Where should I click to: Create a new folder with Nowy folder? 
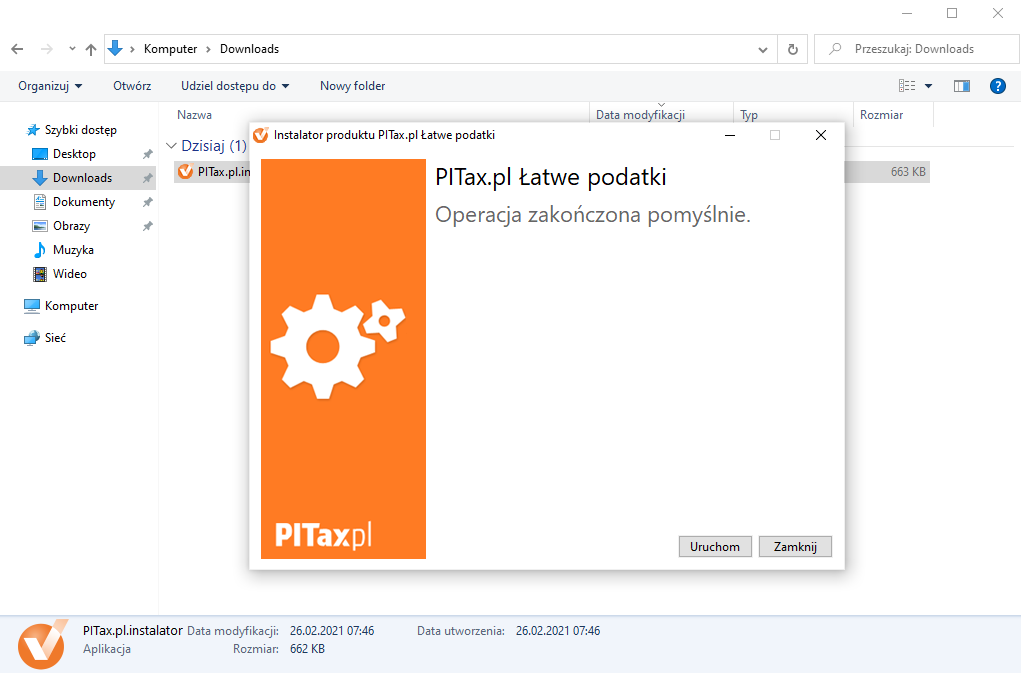353,86
